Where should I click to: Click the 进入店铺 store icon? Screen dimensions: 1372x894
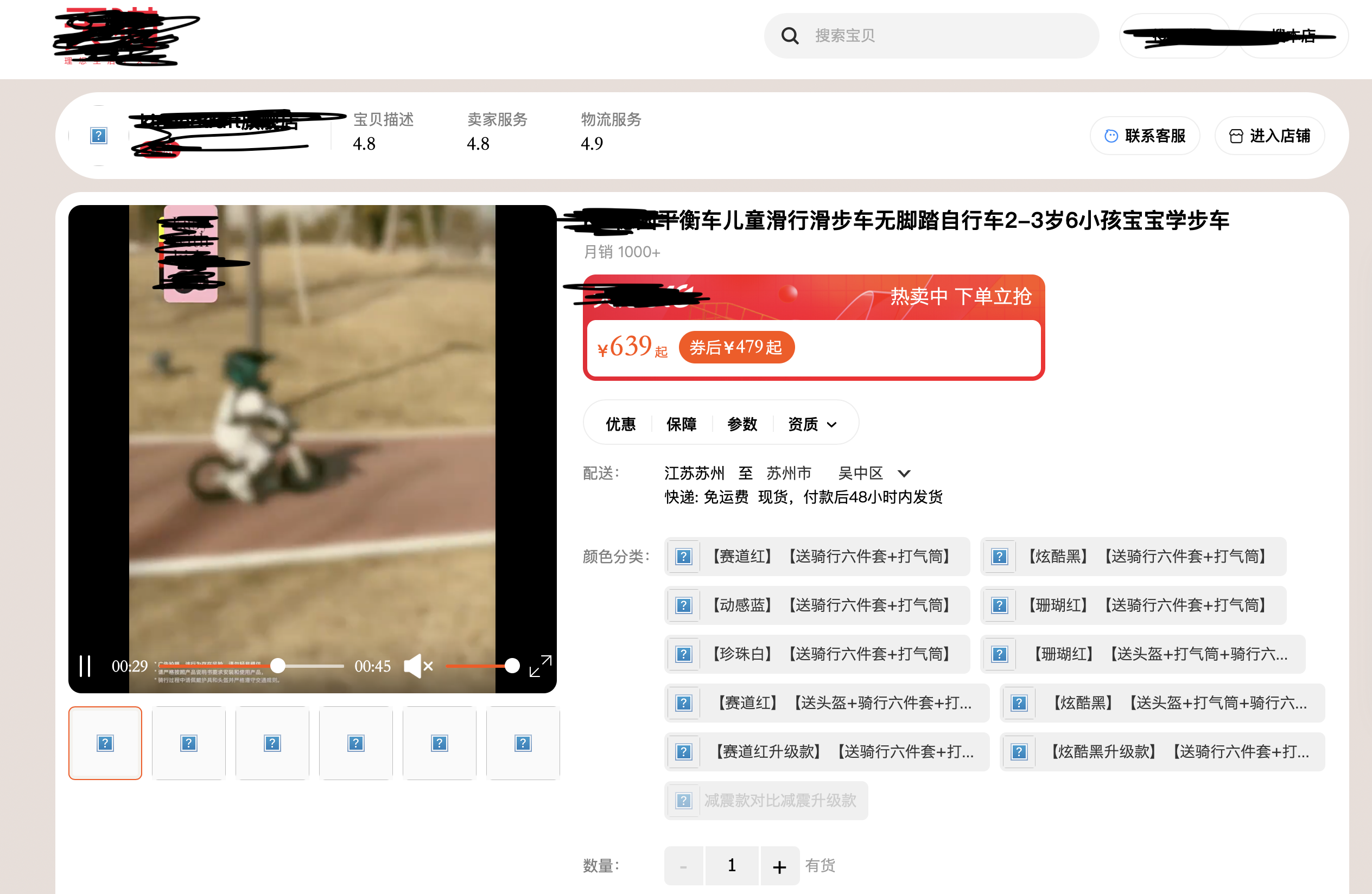click(x=1236, y=136)
